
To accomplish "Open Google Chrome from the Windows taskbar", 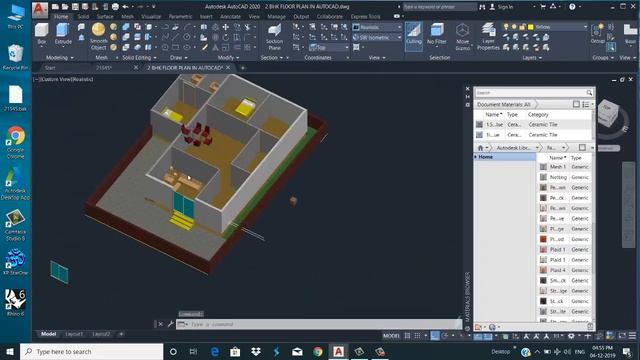I will click(318, 351).
